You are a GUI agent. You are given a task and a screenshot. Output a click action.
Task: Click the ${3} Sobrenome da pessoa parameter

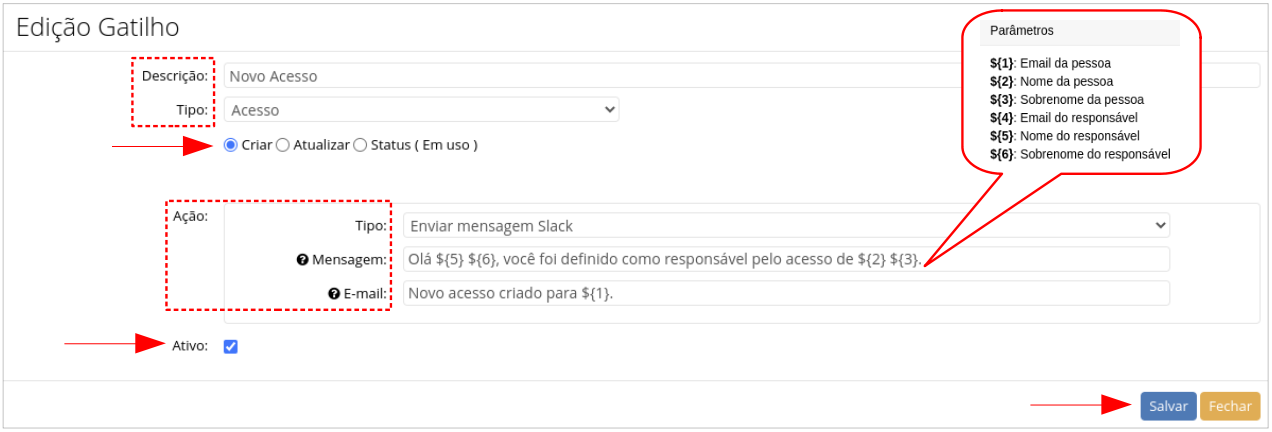click(x=1066, y=100)
